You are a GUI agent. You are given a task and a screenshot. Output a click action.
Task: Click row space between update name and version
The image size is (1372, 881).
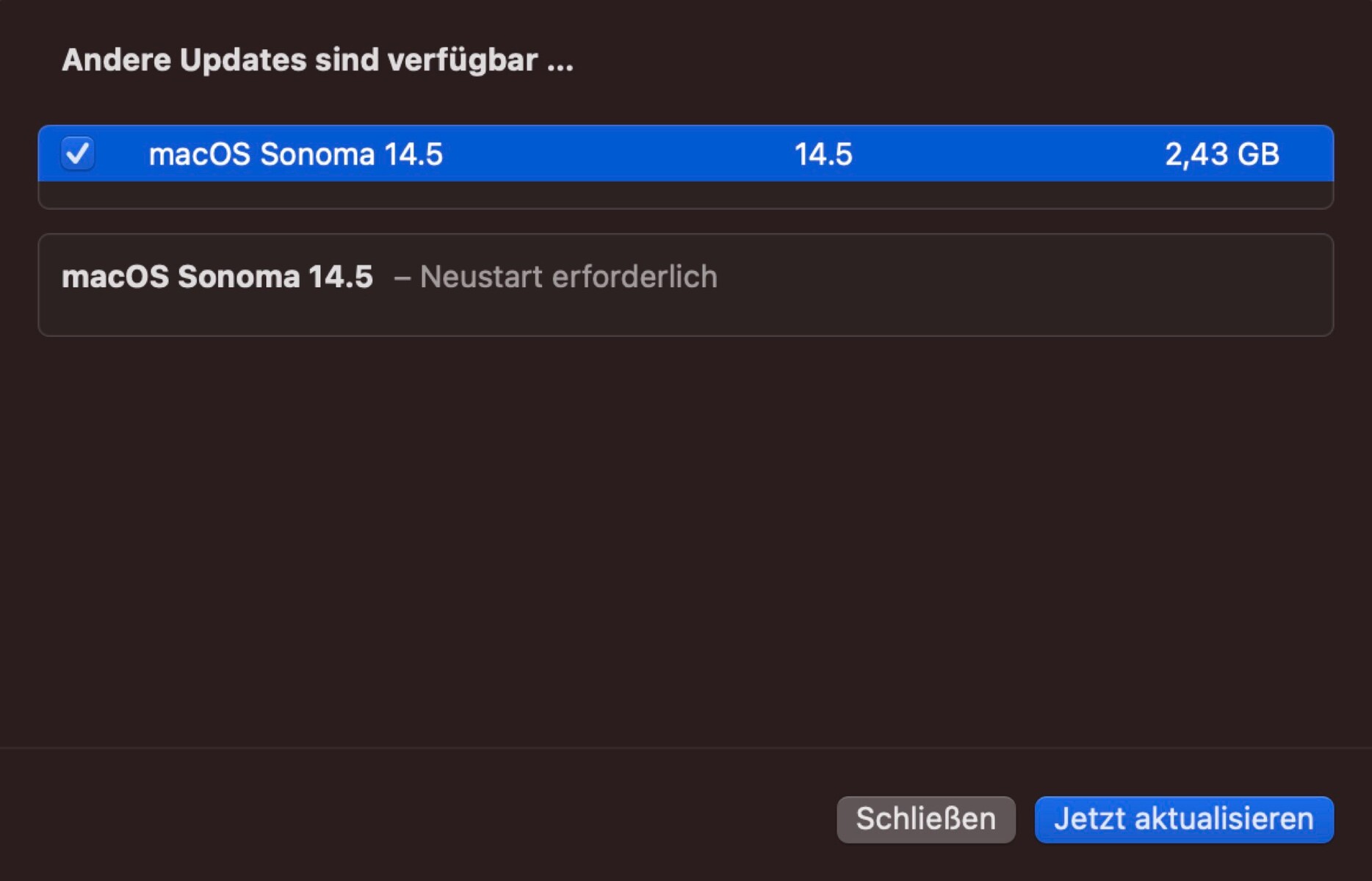617,154
